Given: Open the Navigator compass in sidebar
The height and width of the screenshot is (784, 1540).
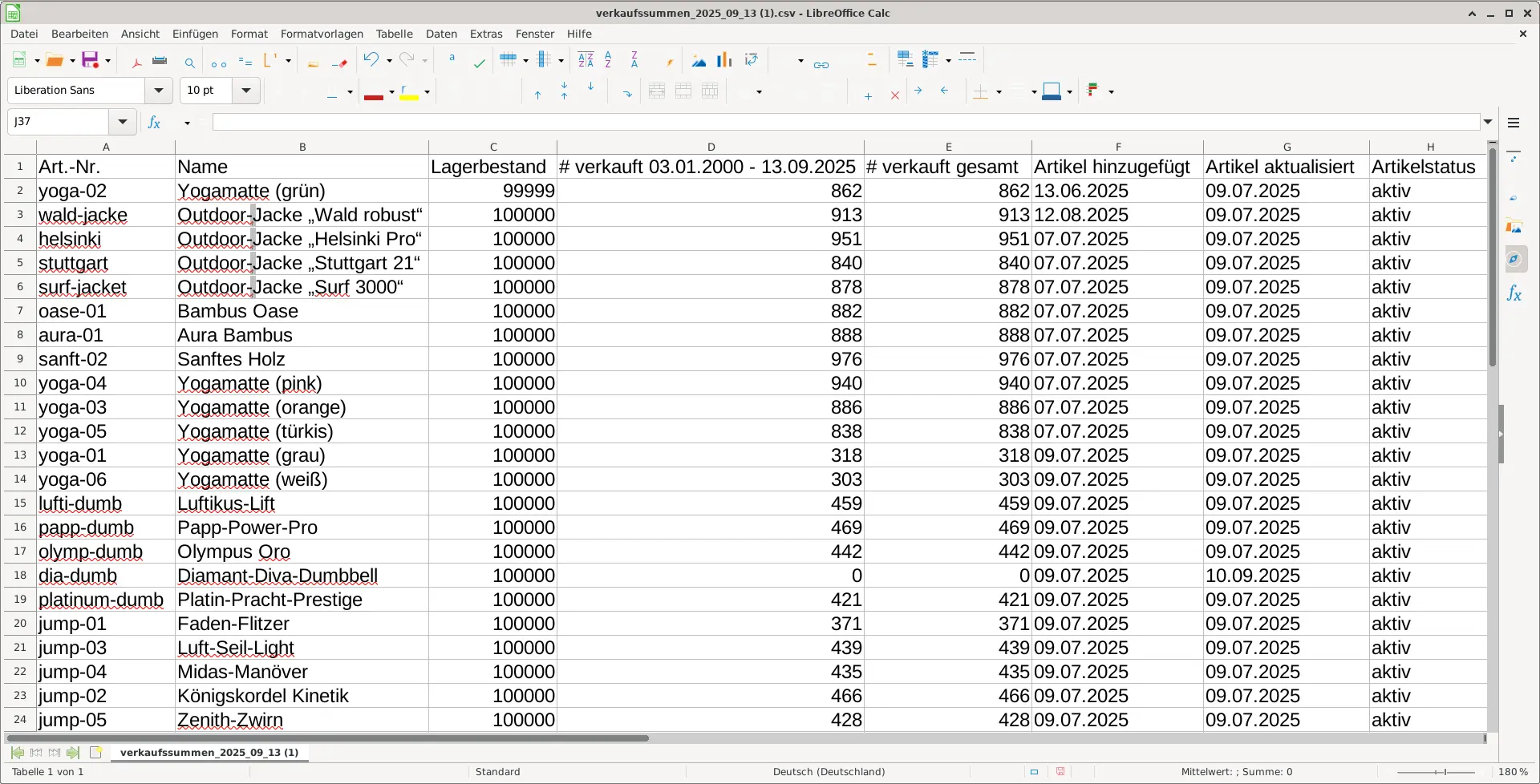Looking at the screenshot, I should (1514, 260).
